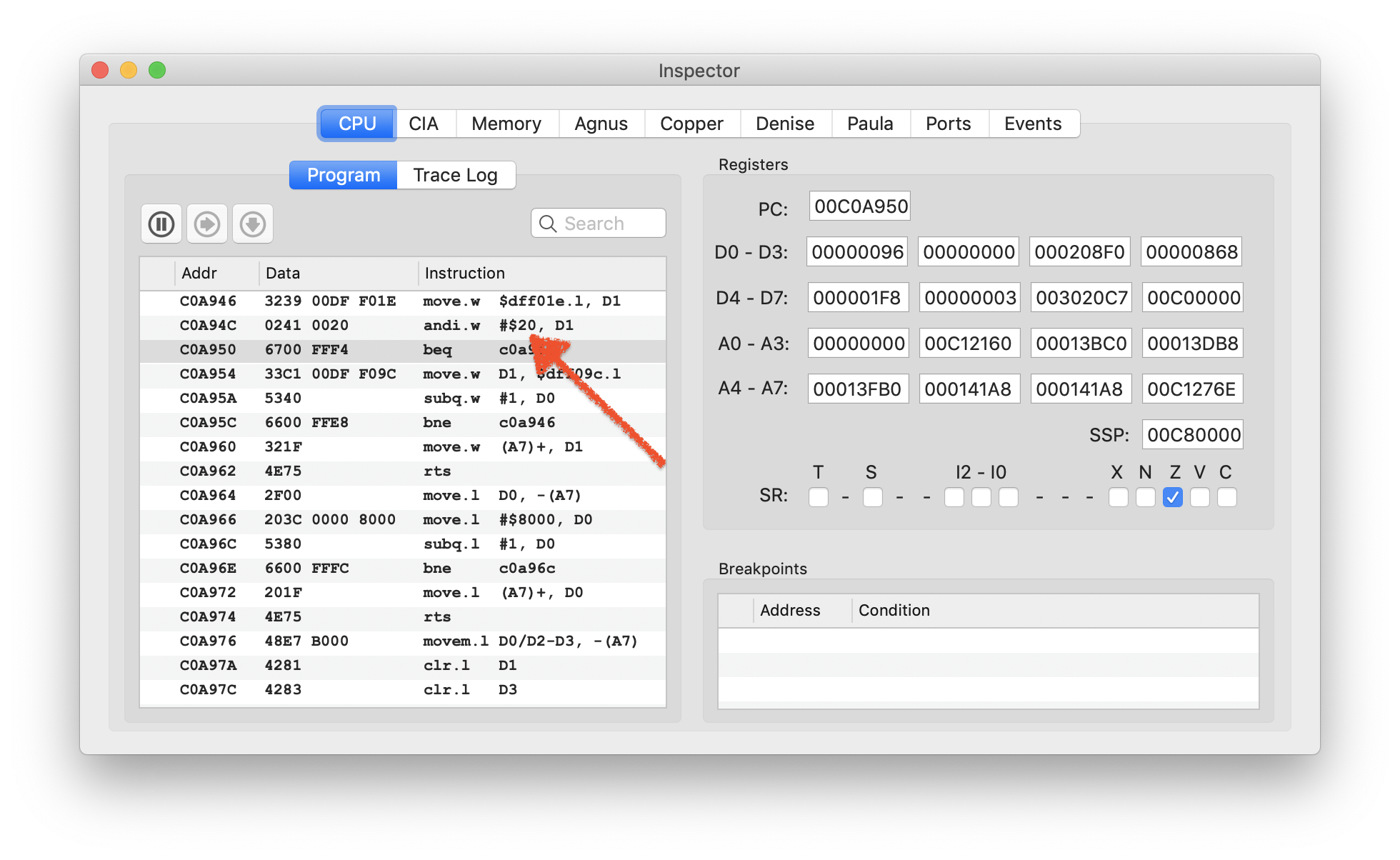
Task: Toggle the N negative flag checkbox
Action: 1145,497
